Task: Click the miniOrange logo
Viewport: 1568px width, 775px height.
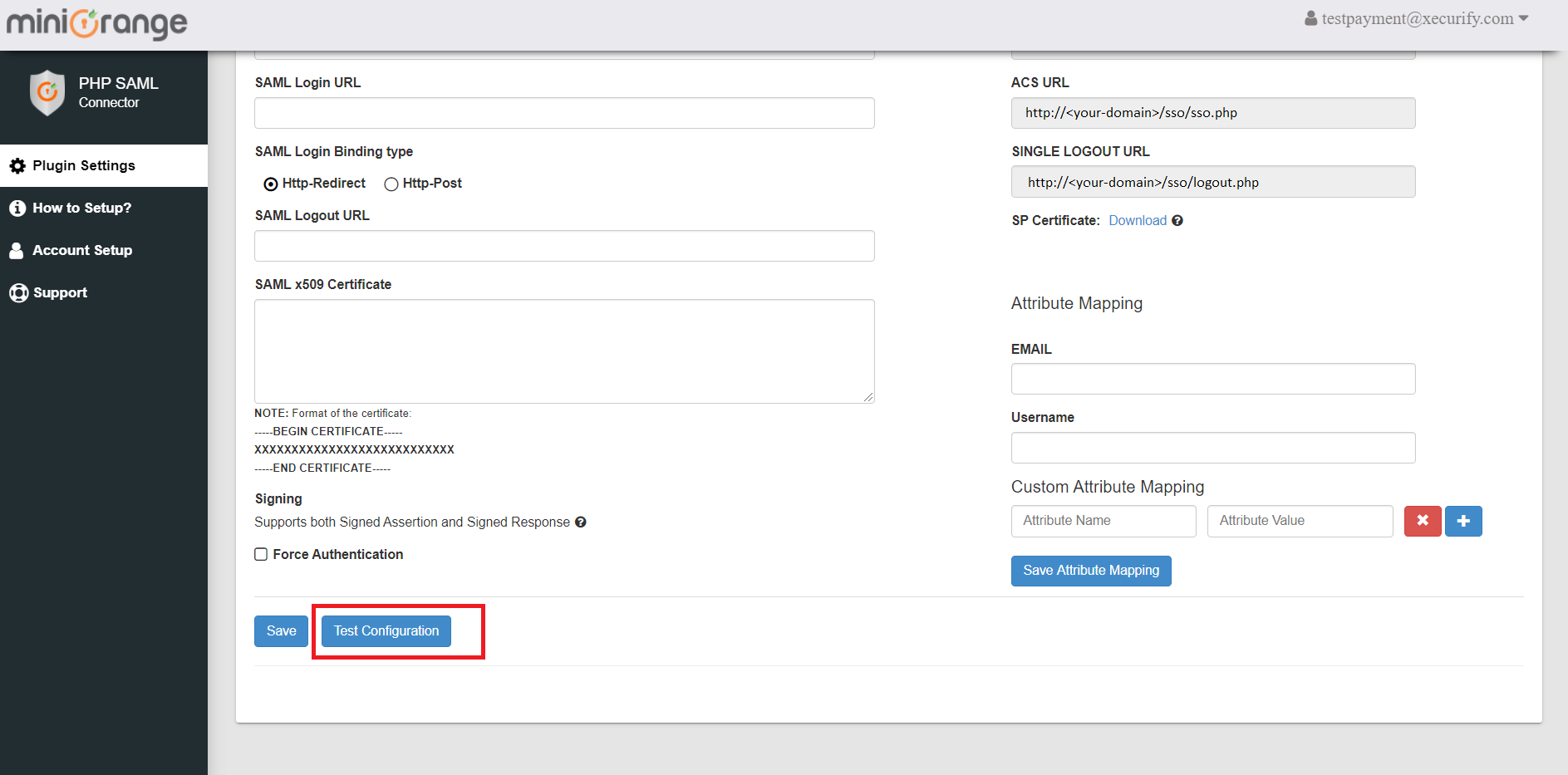Action: (97, 23)
